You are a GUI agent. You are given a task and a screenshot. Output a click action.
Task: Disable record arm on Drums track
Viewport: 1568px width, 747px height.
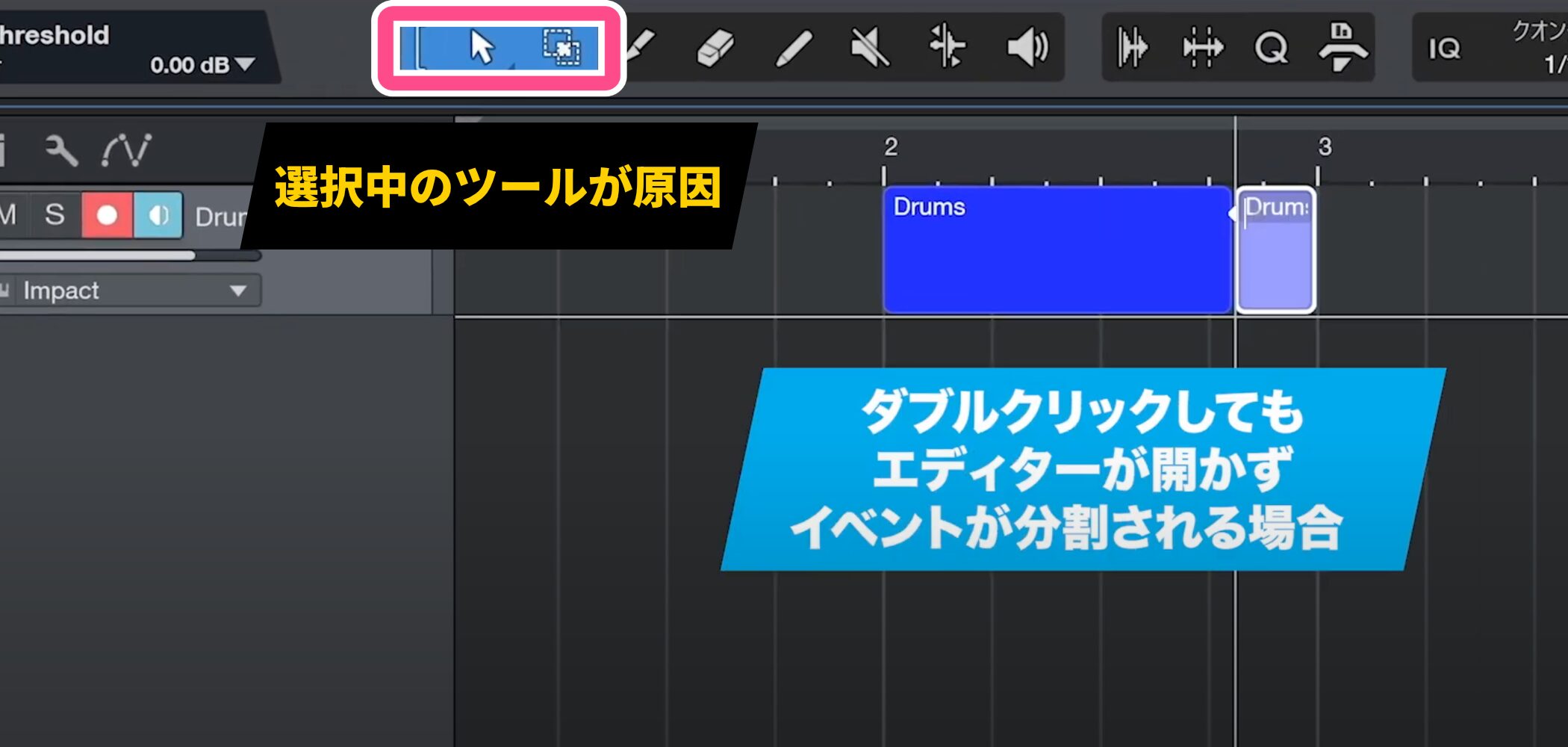point(107,215)
